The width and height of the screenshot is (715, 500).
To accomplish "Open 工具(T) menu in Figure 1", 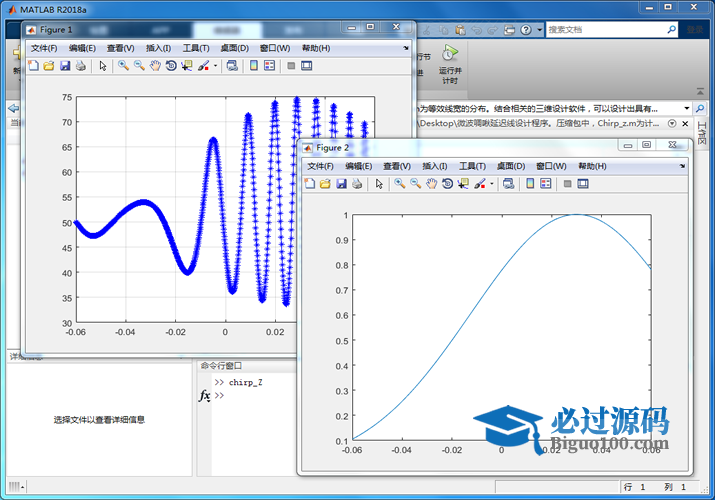I will 196,48.
